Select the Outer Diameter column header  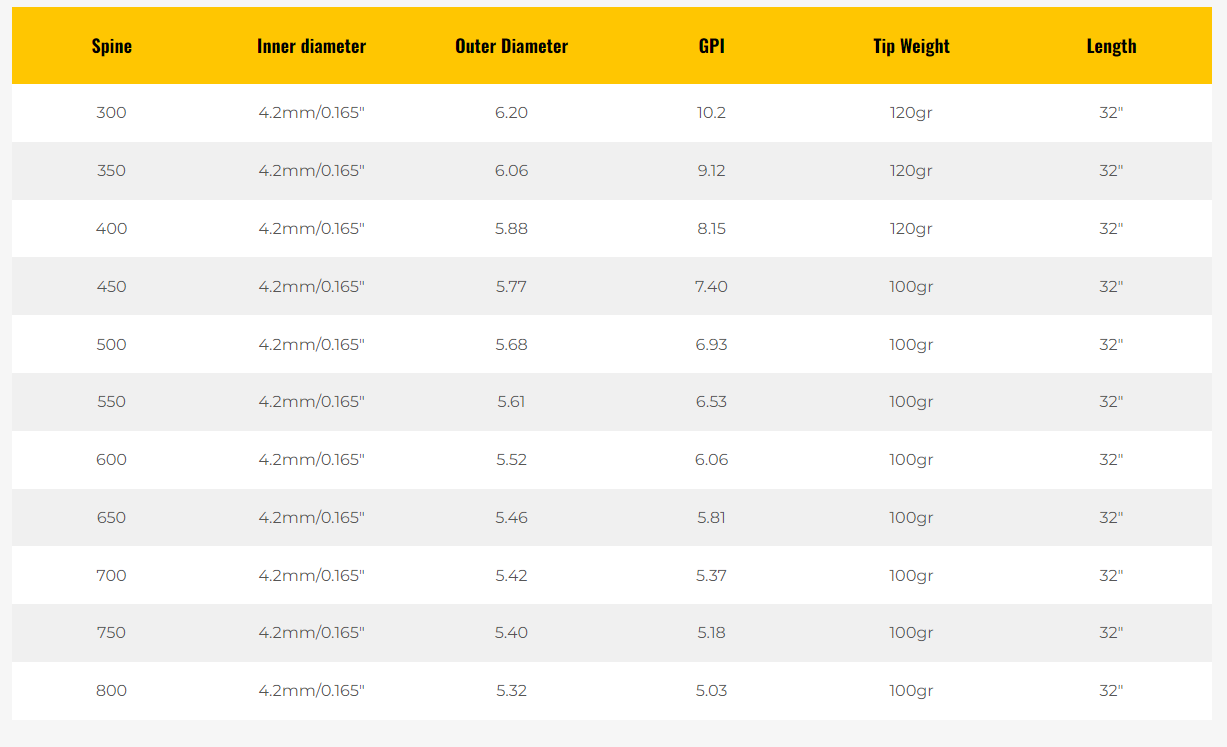(511, 46)
